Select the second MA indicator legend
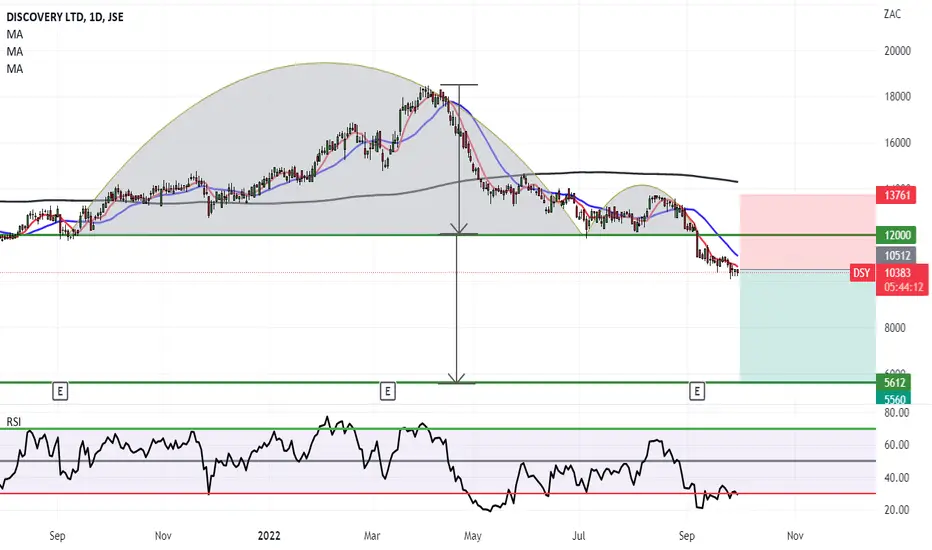Image resolution: width=932 pixels, height=550 pixels. coord(15,52)
